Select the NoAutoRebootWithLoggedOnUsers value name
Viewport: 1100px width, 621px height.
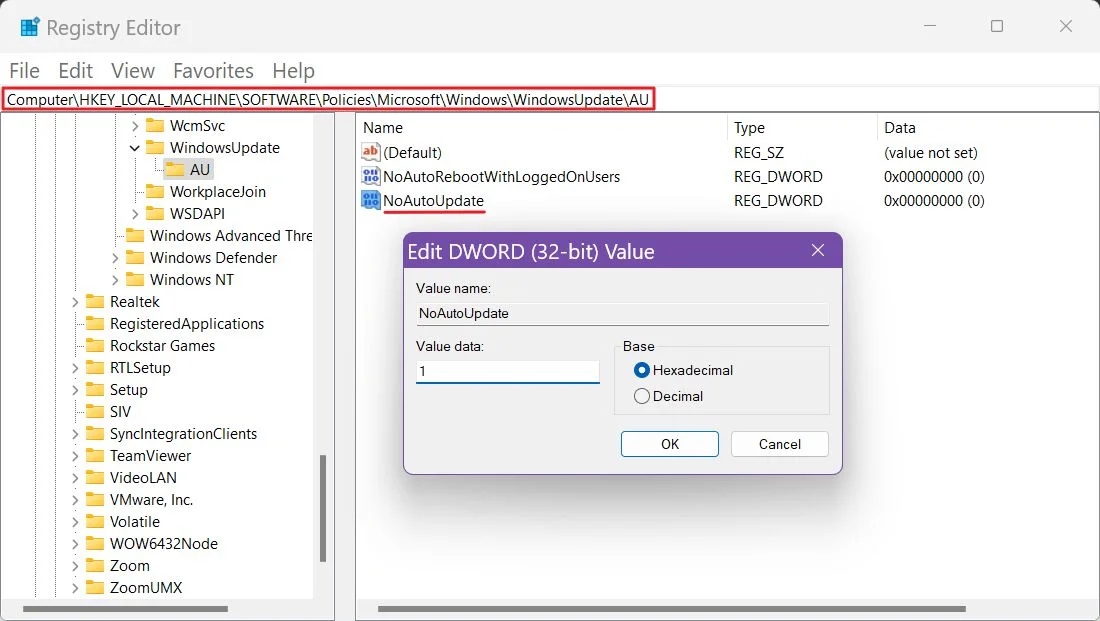[501, 176]
